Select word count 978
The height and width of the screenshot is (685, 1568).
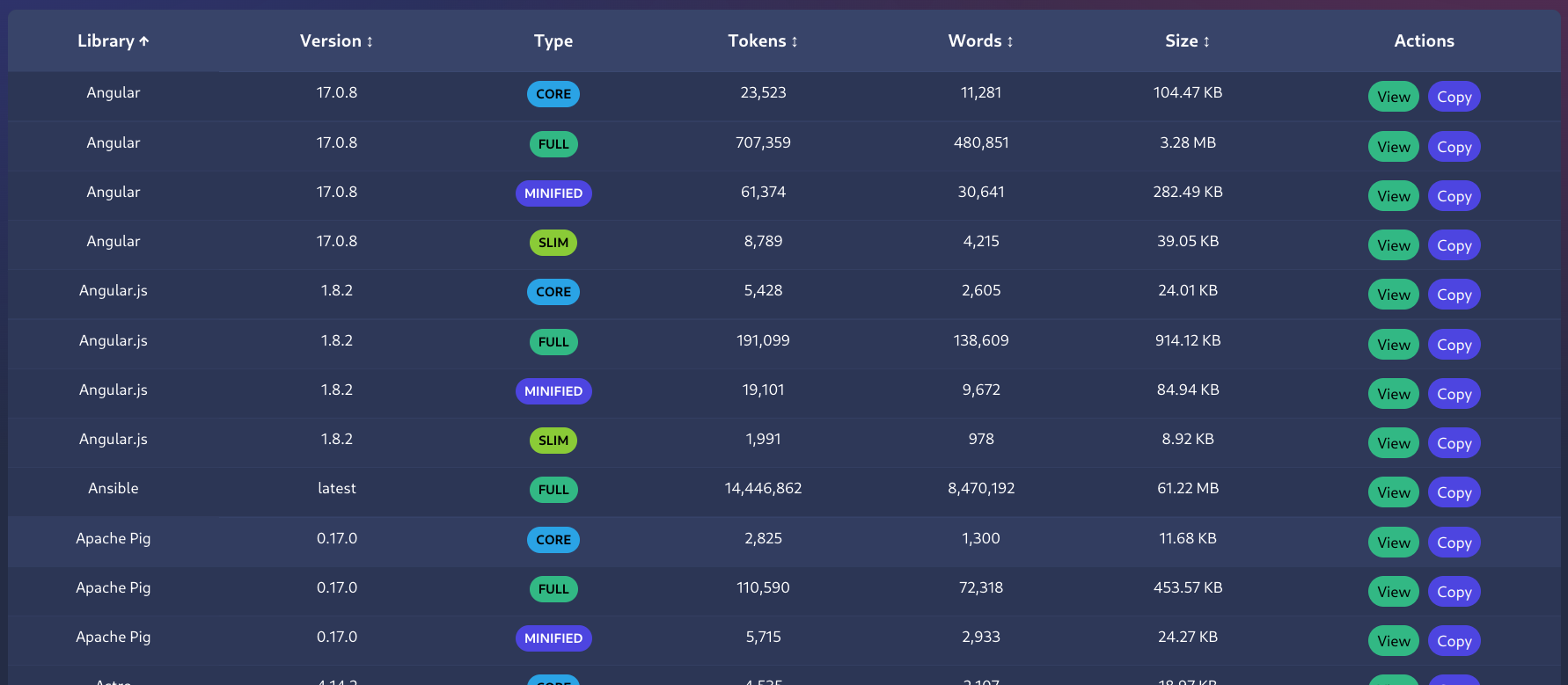pyautogui.click(x=981, y=439)
